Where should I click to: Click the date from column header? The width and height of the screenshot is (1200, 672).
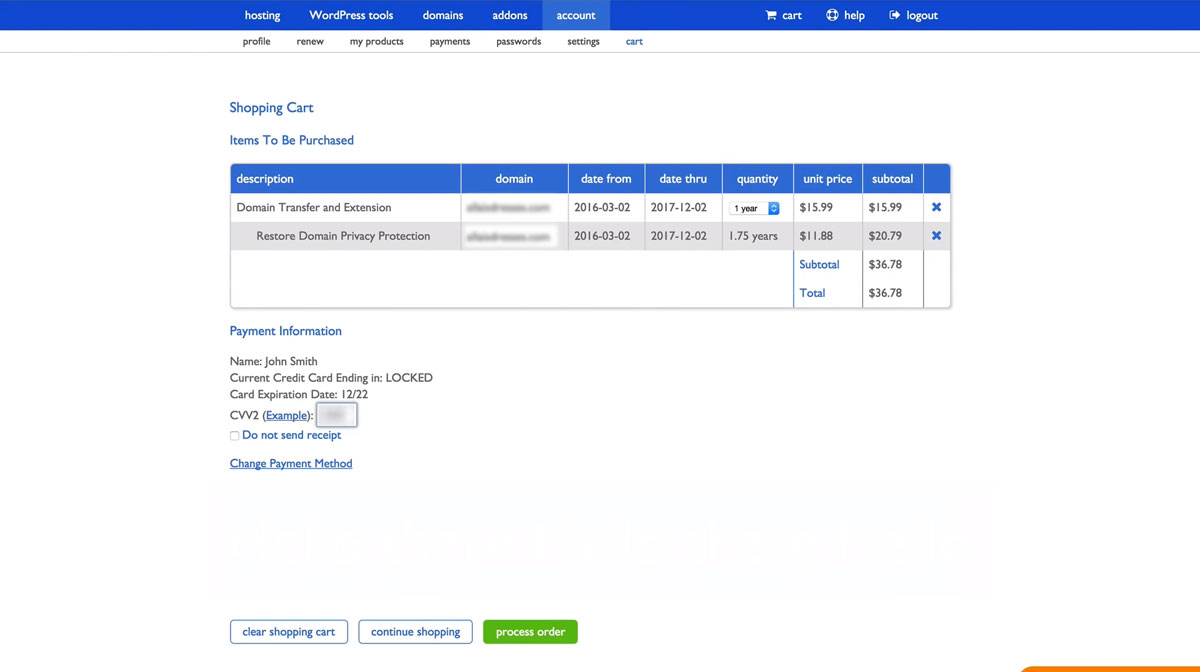click(606, 179)
